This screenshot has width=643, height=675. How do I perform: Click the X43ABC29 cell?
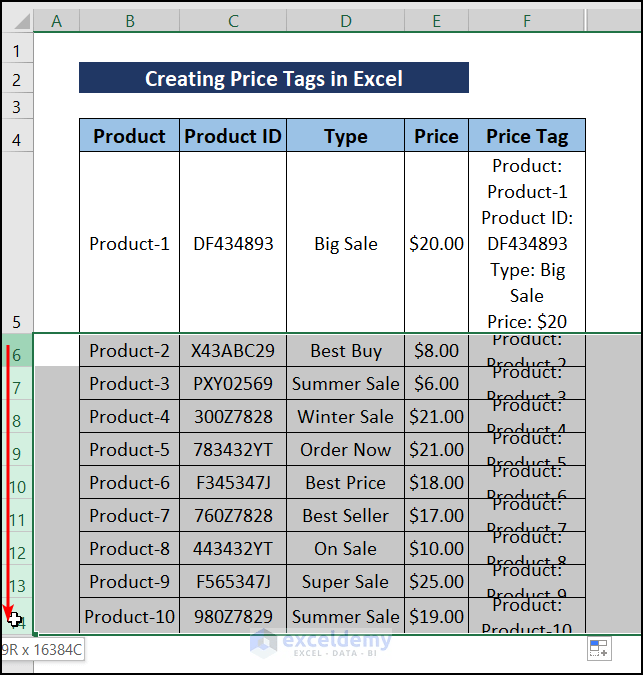[x=233, y=350]
